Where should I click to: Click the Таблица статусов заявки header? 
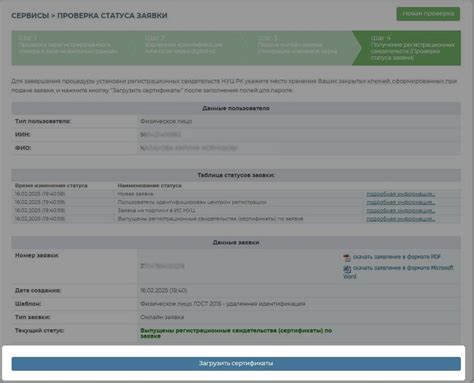click(236, 175)
